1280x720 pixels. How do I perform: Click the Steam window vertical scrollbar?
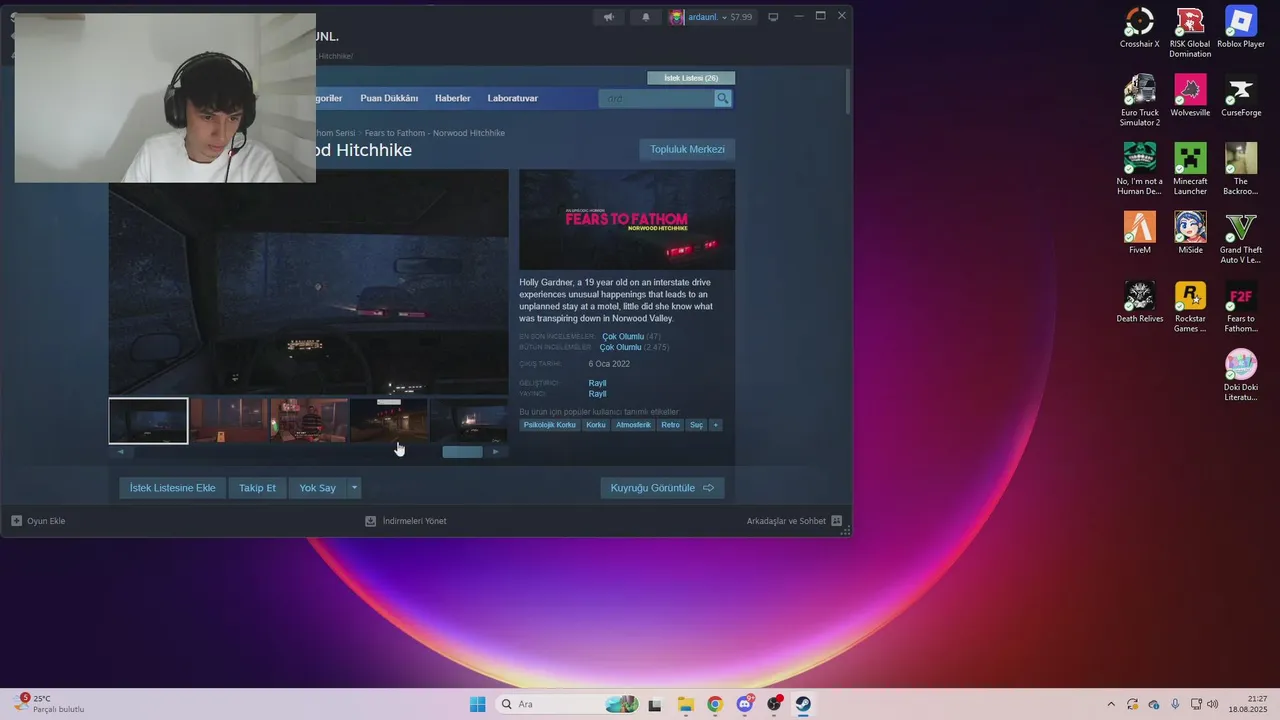point(848,90)
